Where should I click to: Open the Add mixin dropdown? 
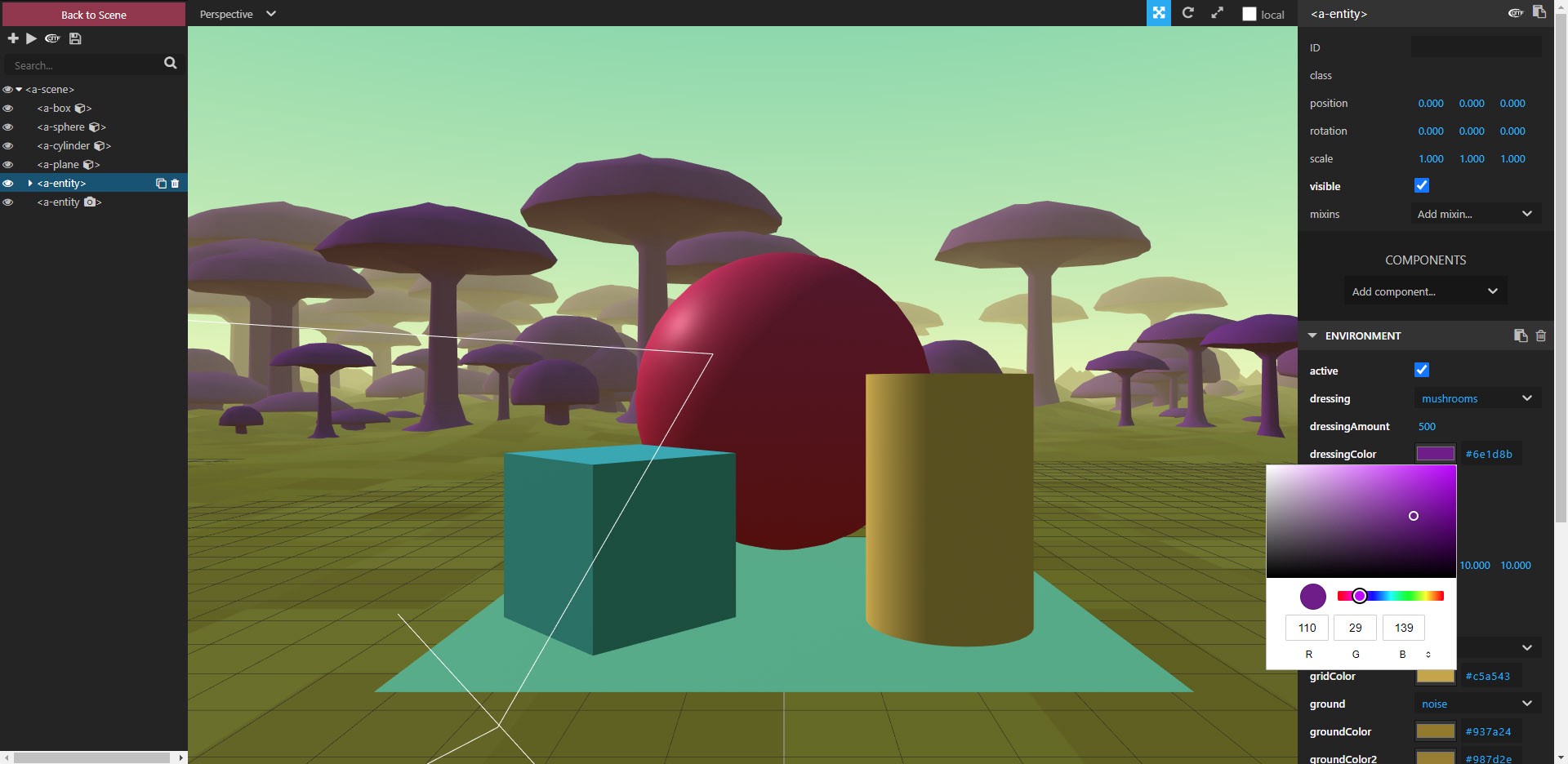coord(1476,214)
